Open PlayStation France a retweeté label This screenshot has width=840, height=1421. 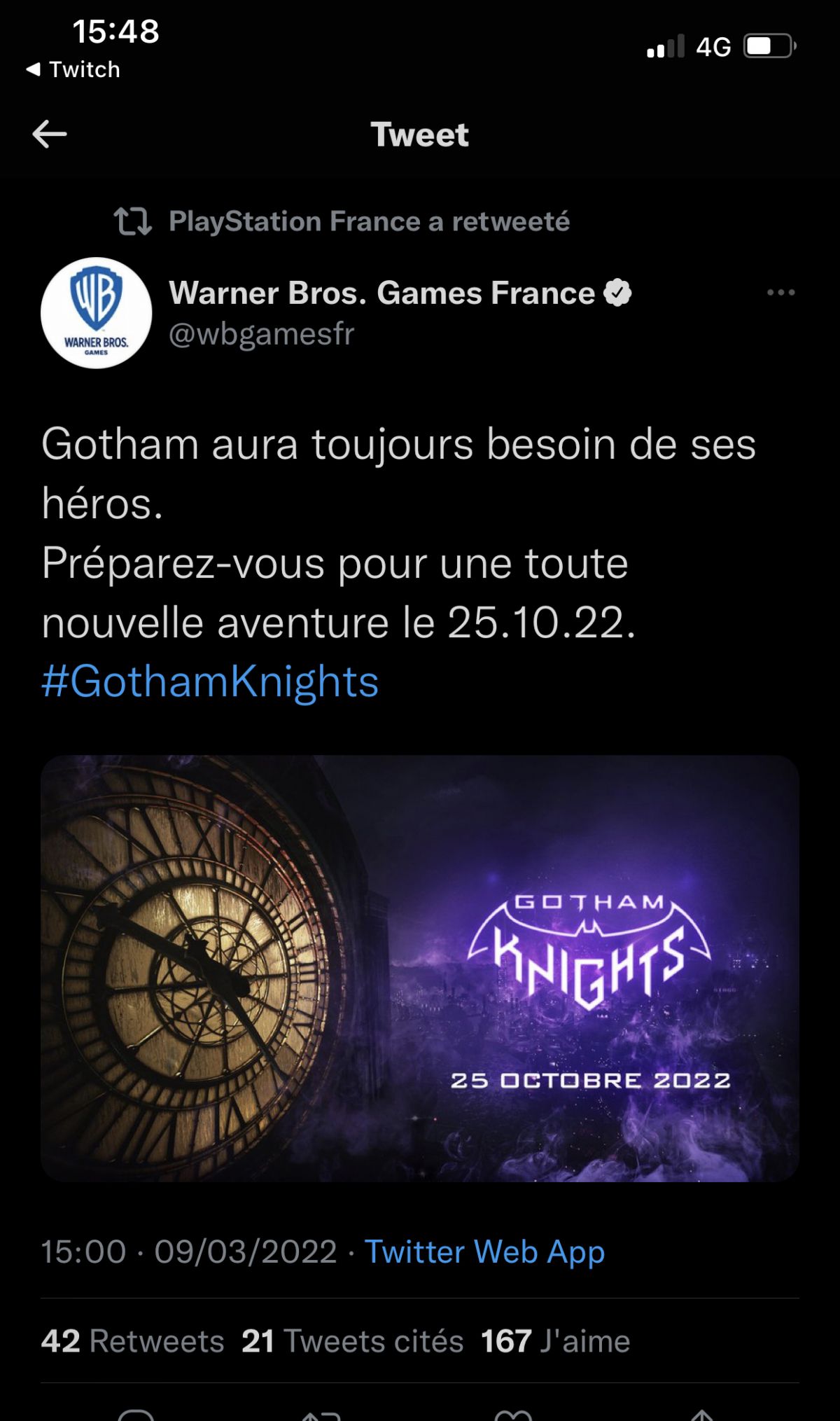coord(369,221)
